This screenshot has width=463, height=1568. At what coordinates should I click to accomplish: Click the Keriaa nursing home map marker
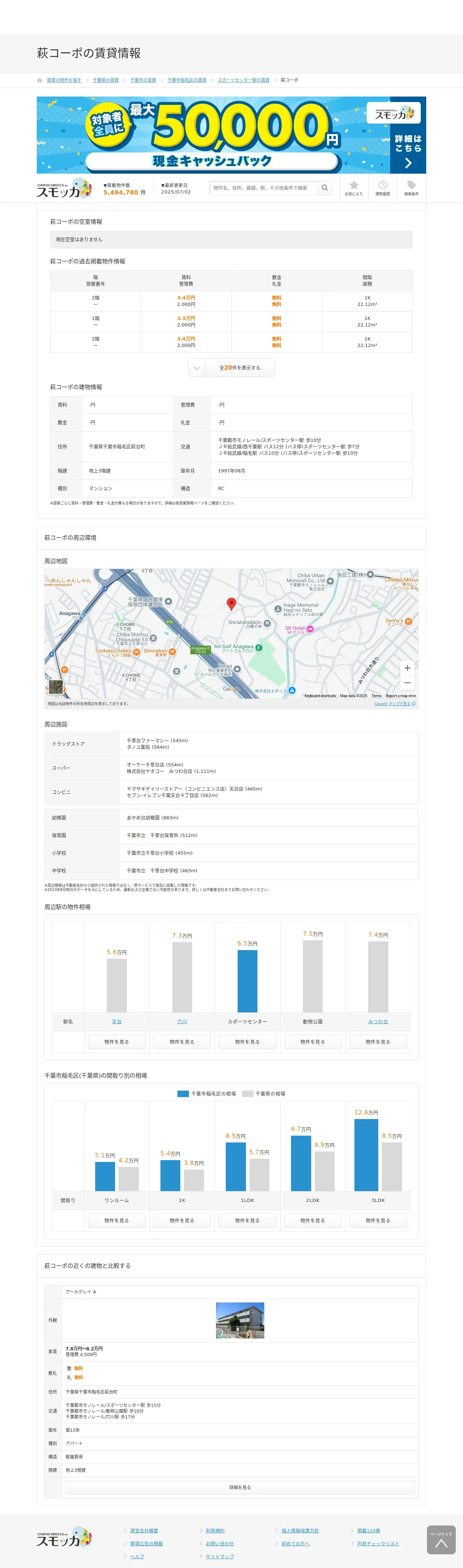tap(237, 669)
